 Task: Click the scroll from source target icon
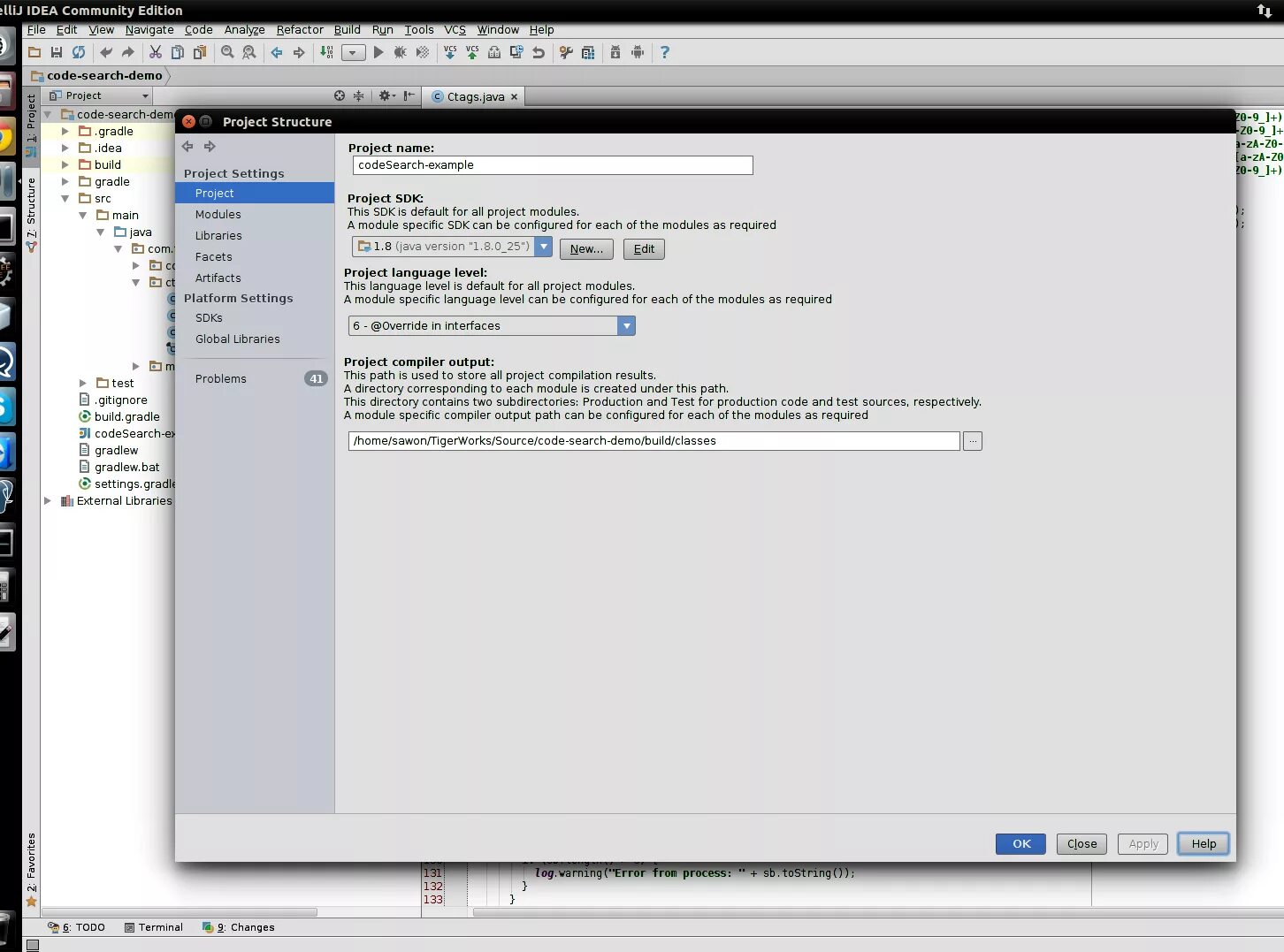[x=340, y=95]
